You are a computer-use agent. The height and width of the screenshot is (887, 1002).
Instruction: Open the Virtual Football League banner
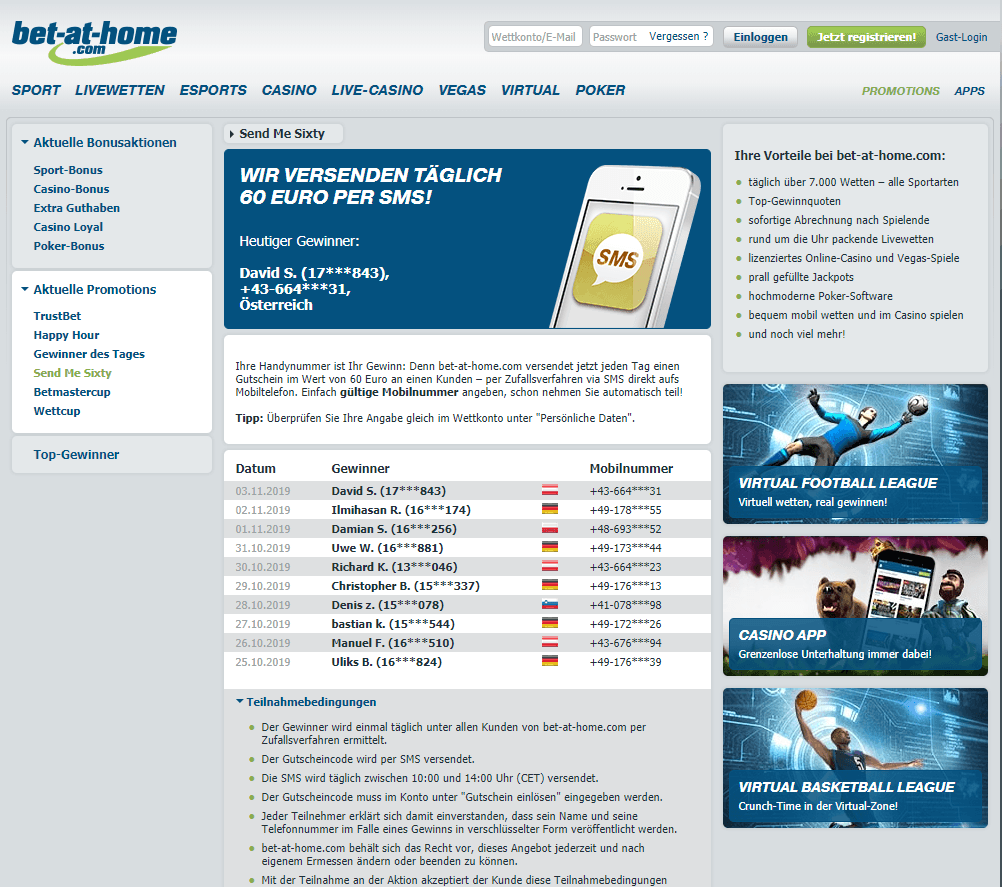855,454
